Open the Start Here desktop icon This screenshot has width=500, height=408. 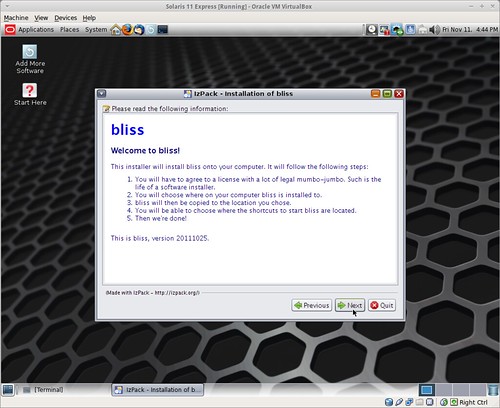click(30, 94)
